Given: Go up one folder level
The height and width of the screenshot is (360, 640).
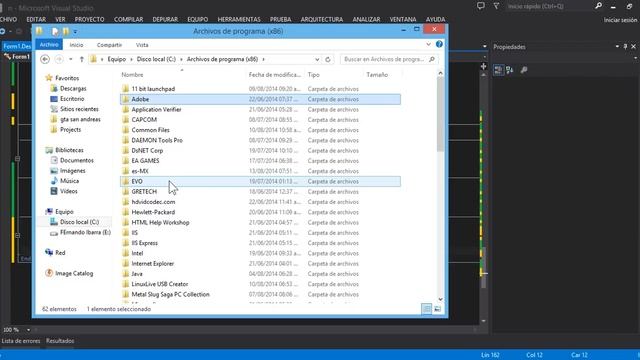Looking at the screenshot, I should click(82, 59).
